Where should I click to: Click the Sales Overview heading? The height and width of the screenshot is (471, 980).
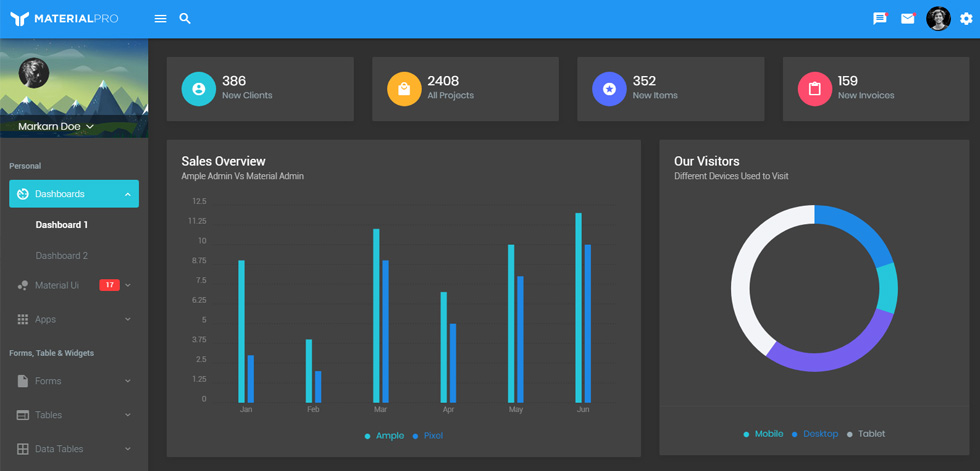coord(223,161)
